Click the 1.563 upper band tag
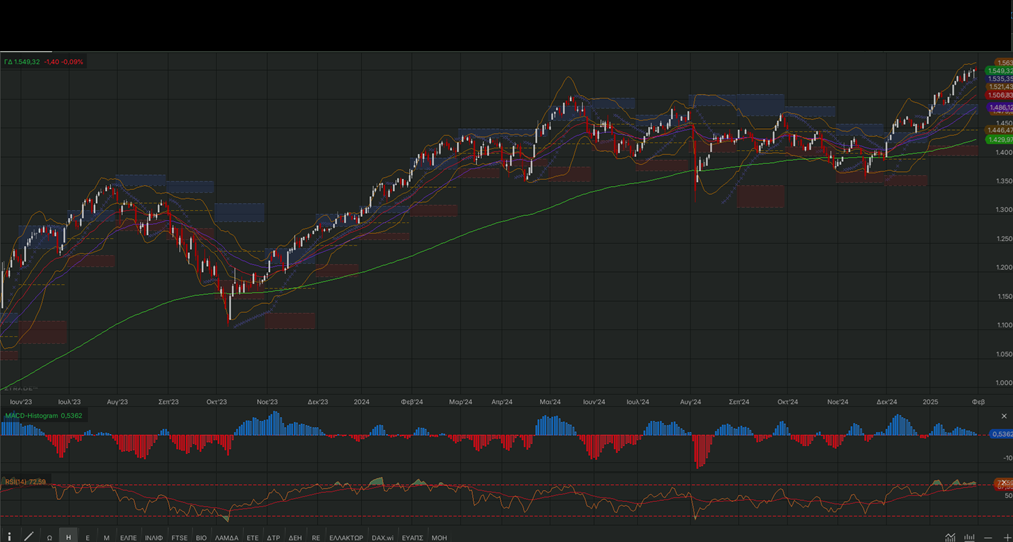This screenshot has height=542, width=1013. (x=1004, y=63)
